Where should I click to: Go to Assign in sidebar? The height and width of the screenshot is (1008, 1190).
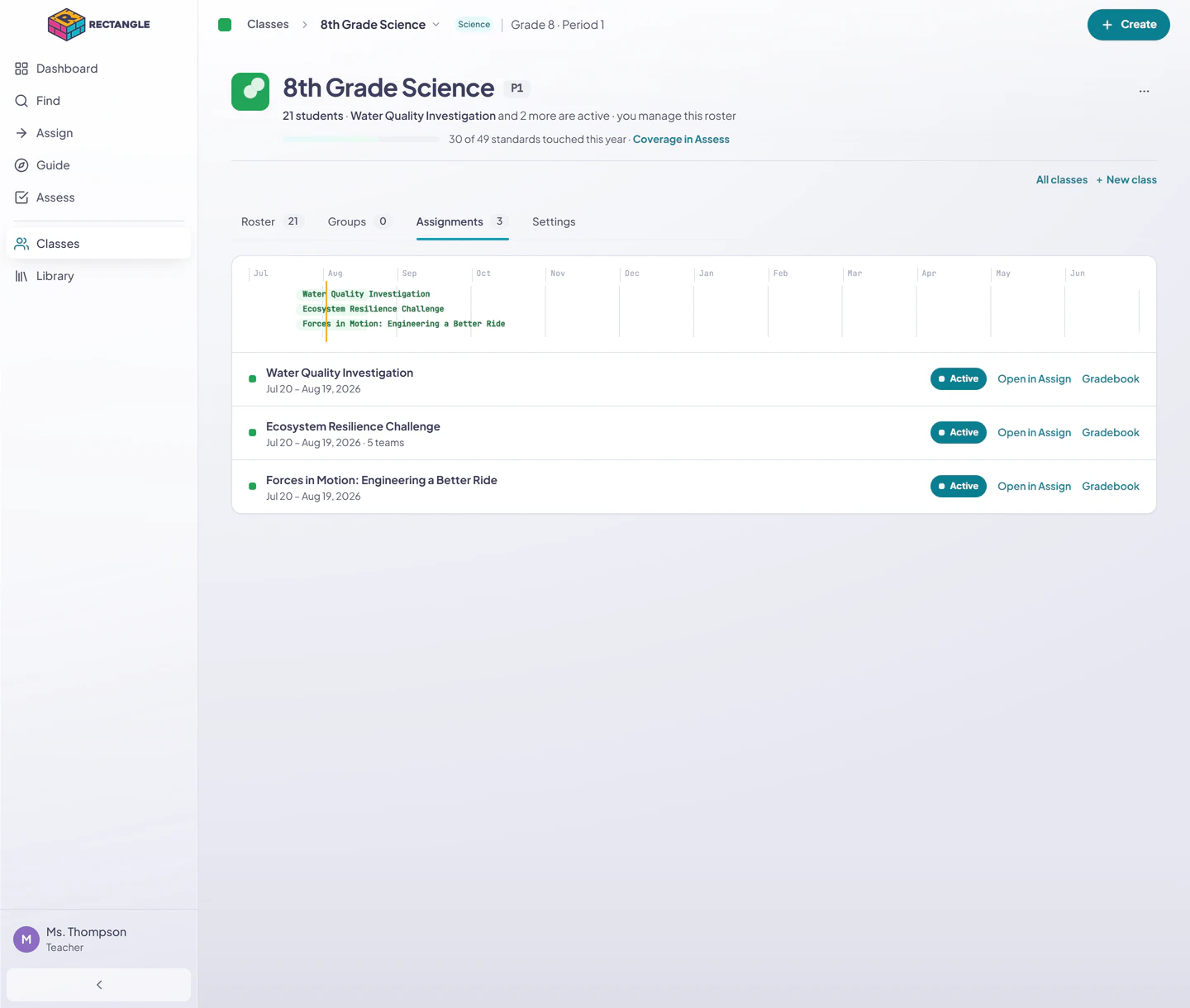point(98,133)
